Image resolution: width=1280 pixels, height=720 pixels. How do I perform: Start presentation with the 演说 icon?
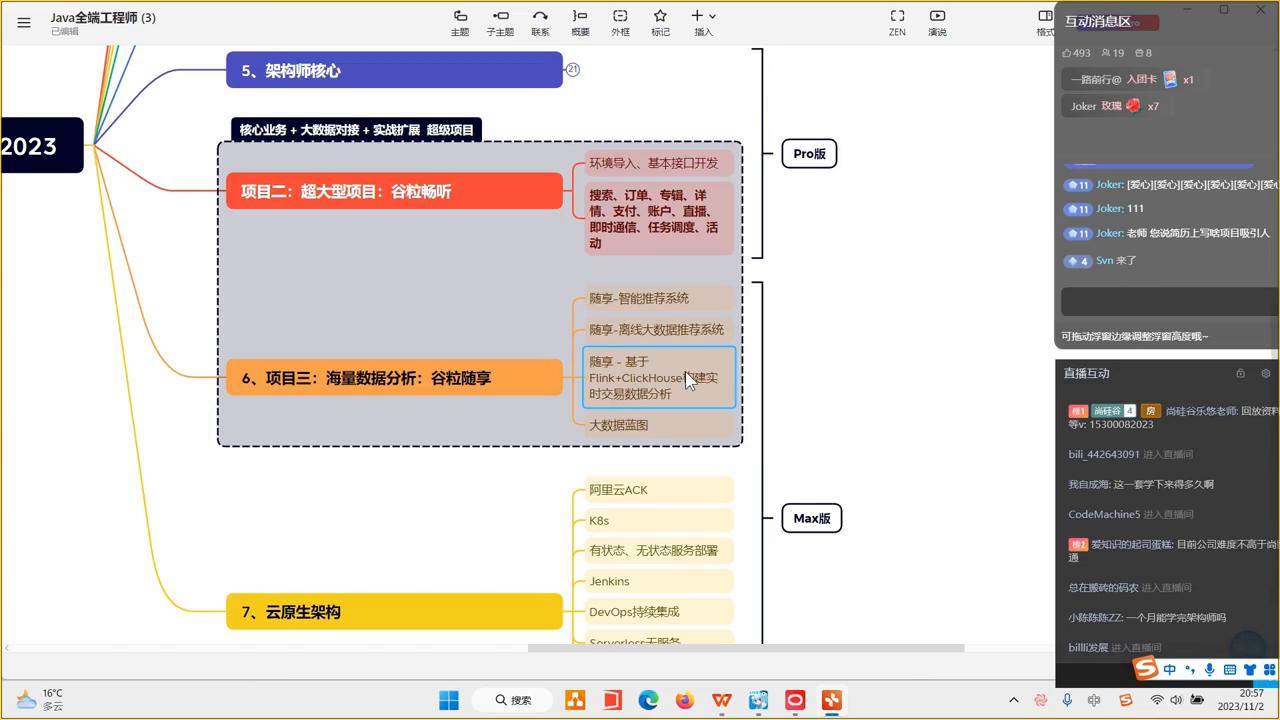point(936,22)
